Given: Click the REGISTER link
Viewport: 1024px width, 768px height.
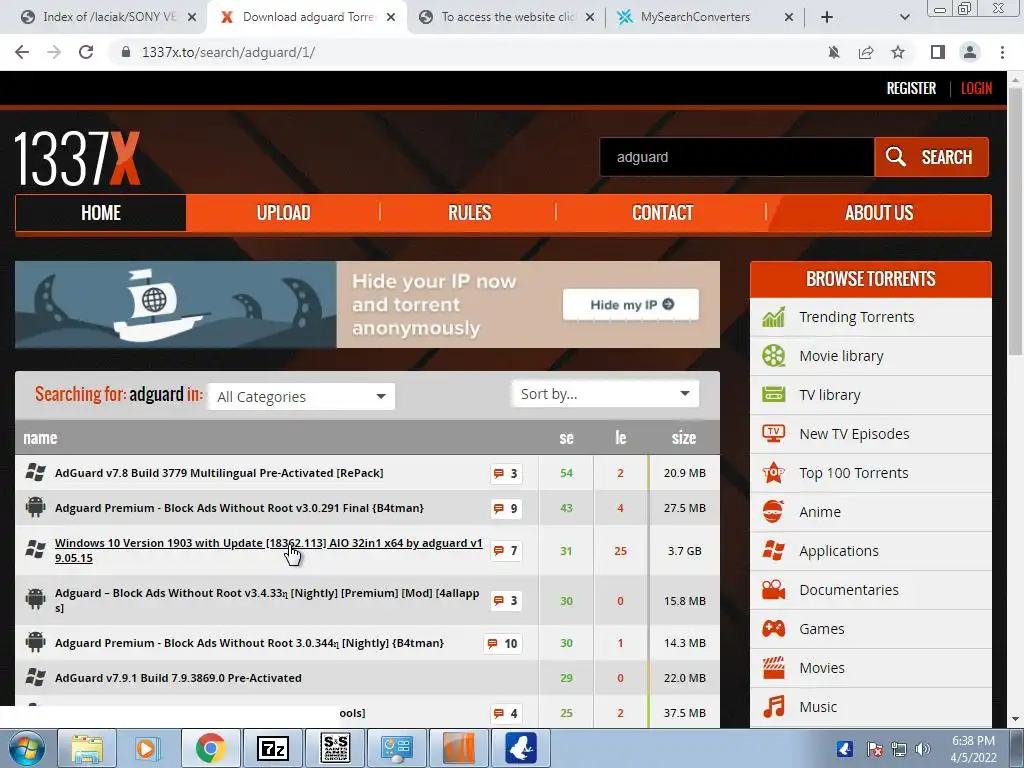Looking at the screenshot, I should pos(911,88).
